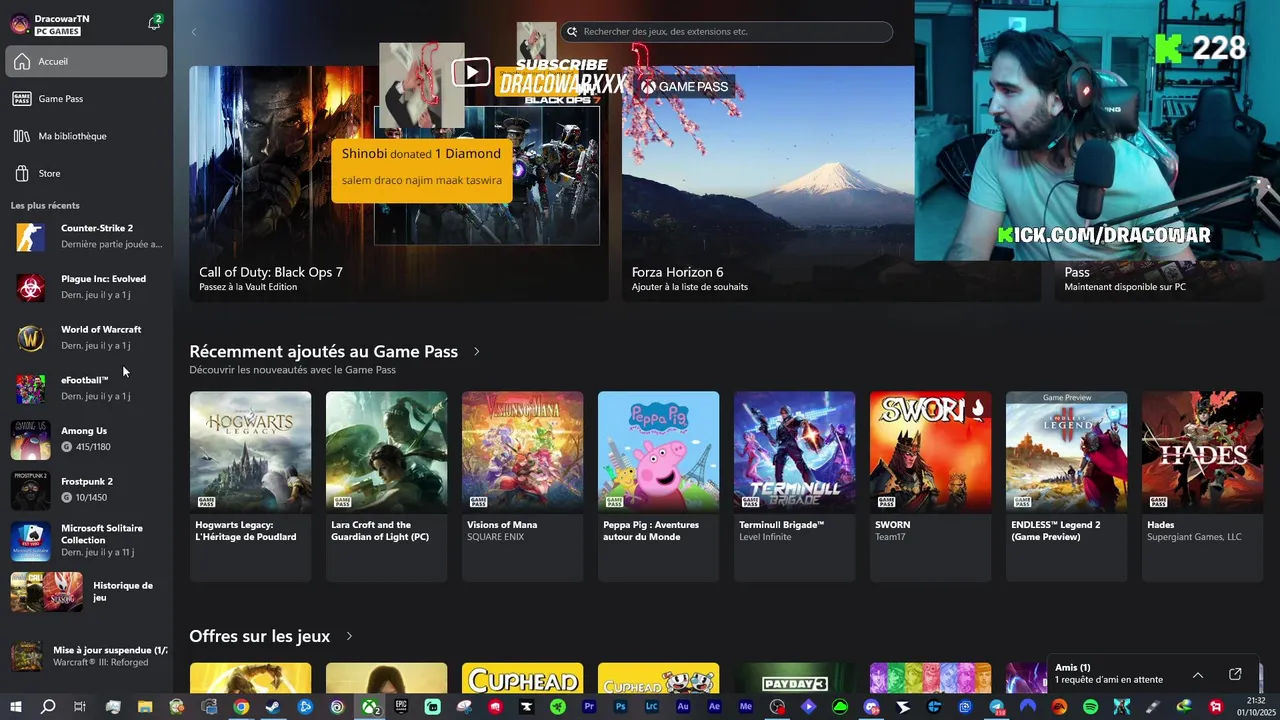The image size is (1280, 720).
Task: Open Adobe Premiere Pro from taskbar
Action: point(589,707)
